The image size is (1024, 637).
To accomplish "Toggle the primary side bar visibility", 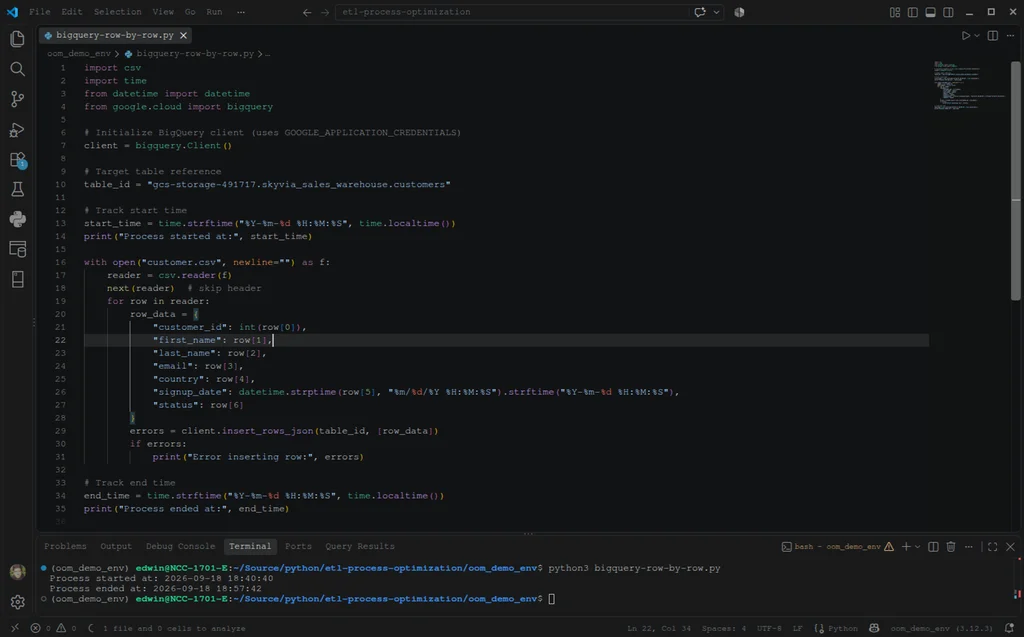I will point(912,12).
